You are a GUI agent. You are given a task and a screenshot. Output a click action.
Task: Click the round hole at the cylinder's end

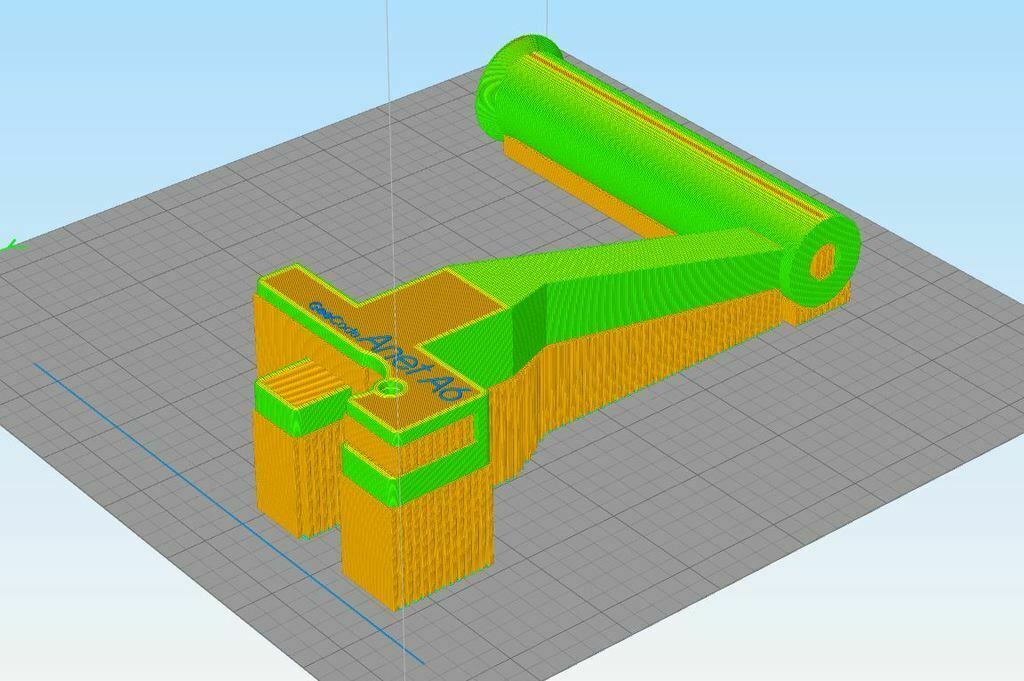click(x=823, y=261)
